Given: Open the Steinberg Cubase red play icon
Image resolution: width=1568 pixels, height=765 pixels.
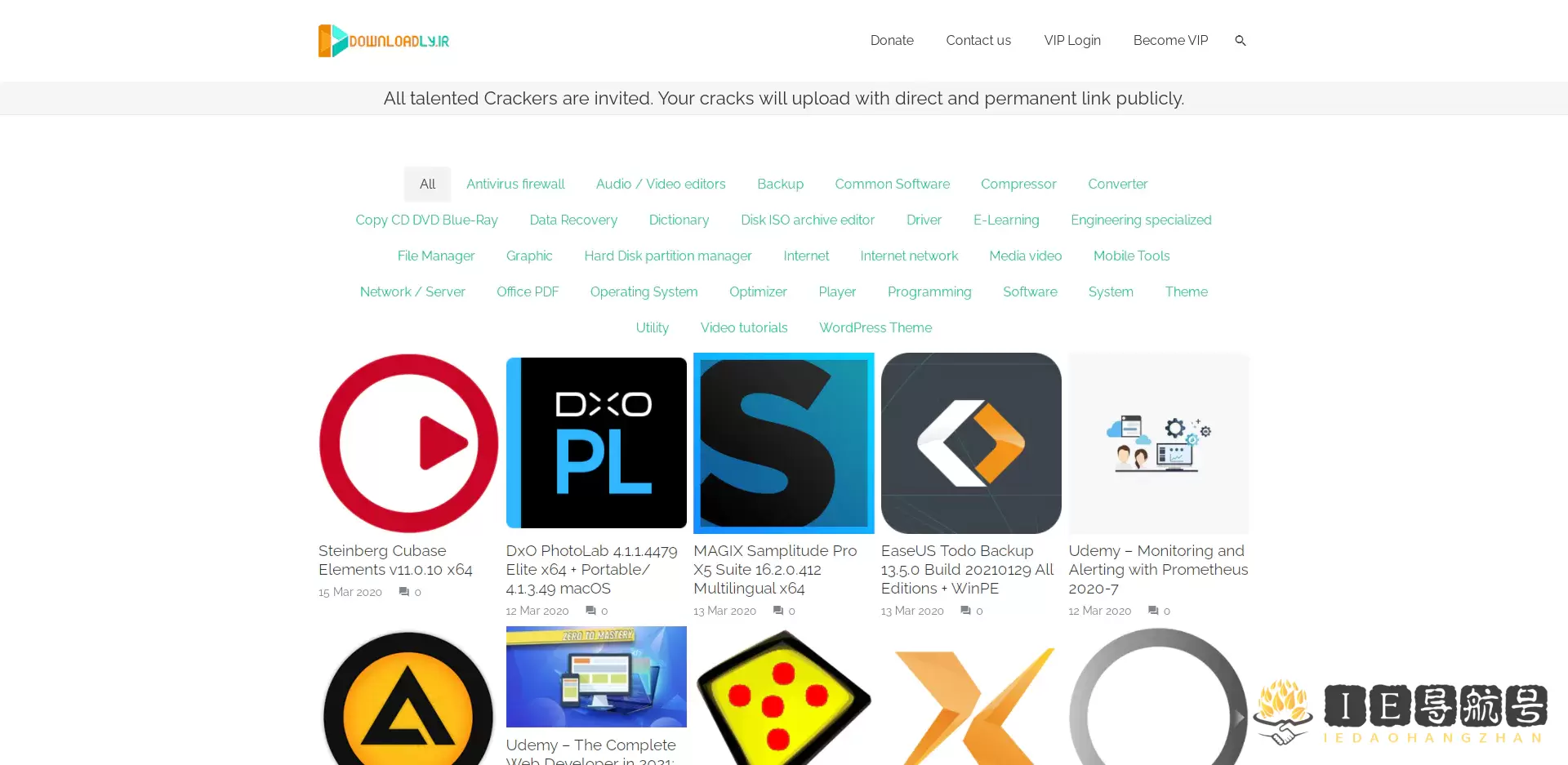Looking at the screenshot, I should tap(408, 443).
